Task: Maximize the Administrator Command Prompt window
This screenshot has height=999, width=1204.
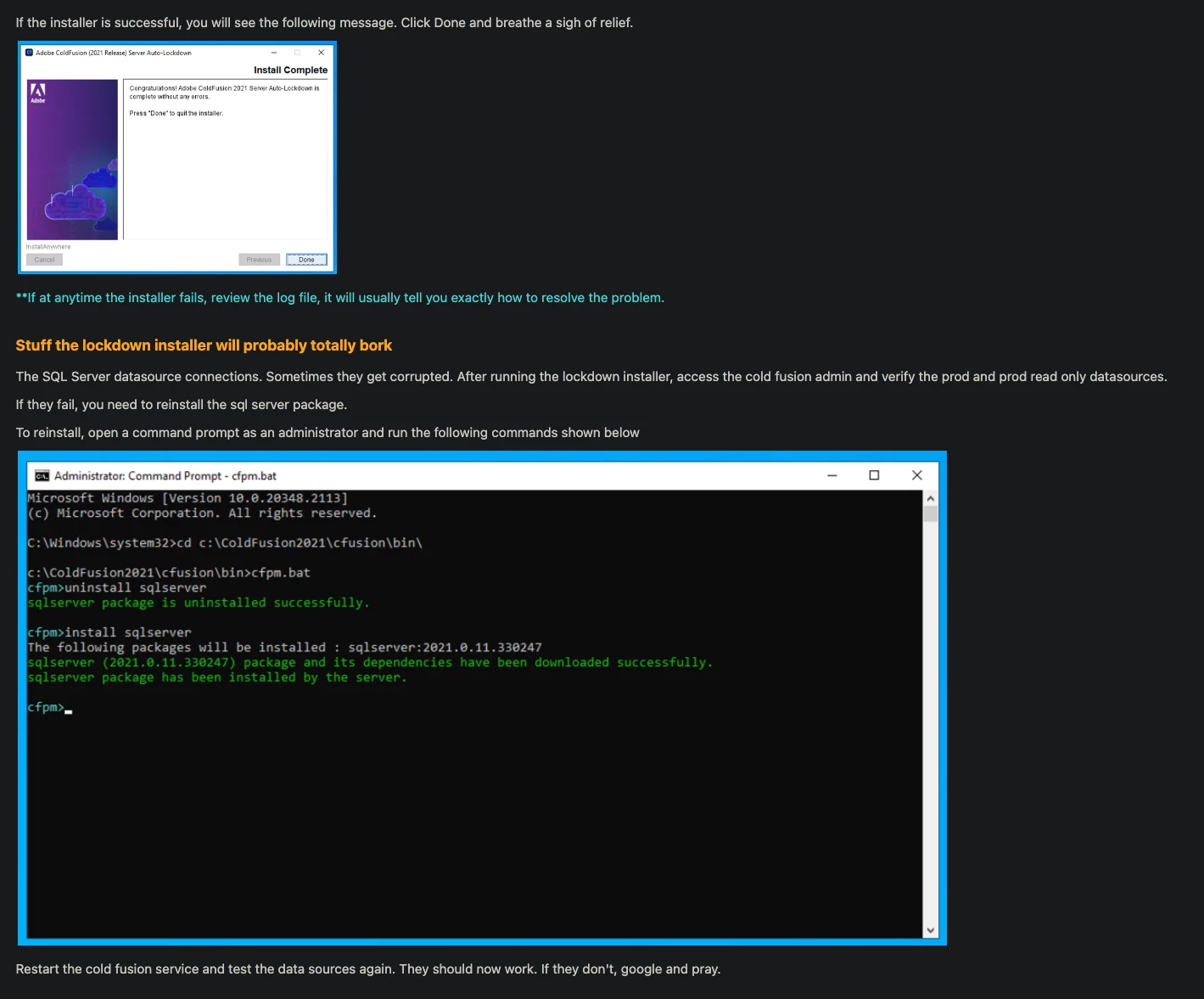Action: click(874, 475)
